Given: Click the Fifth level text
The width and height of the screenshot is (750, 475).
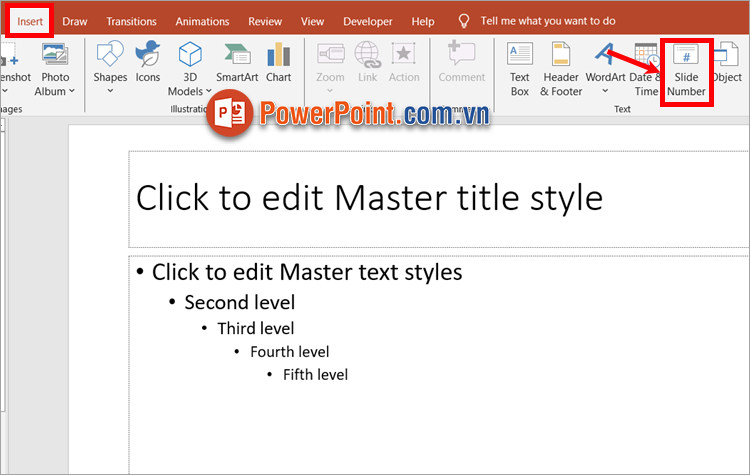Looking at the screenshot, I should (x=315, y=375).
